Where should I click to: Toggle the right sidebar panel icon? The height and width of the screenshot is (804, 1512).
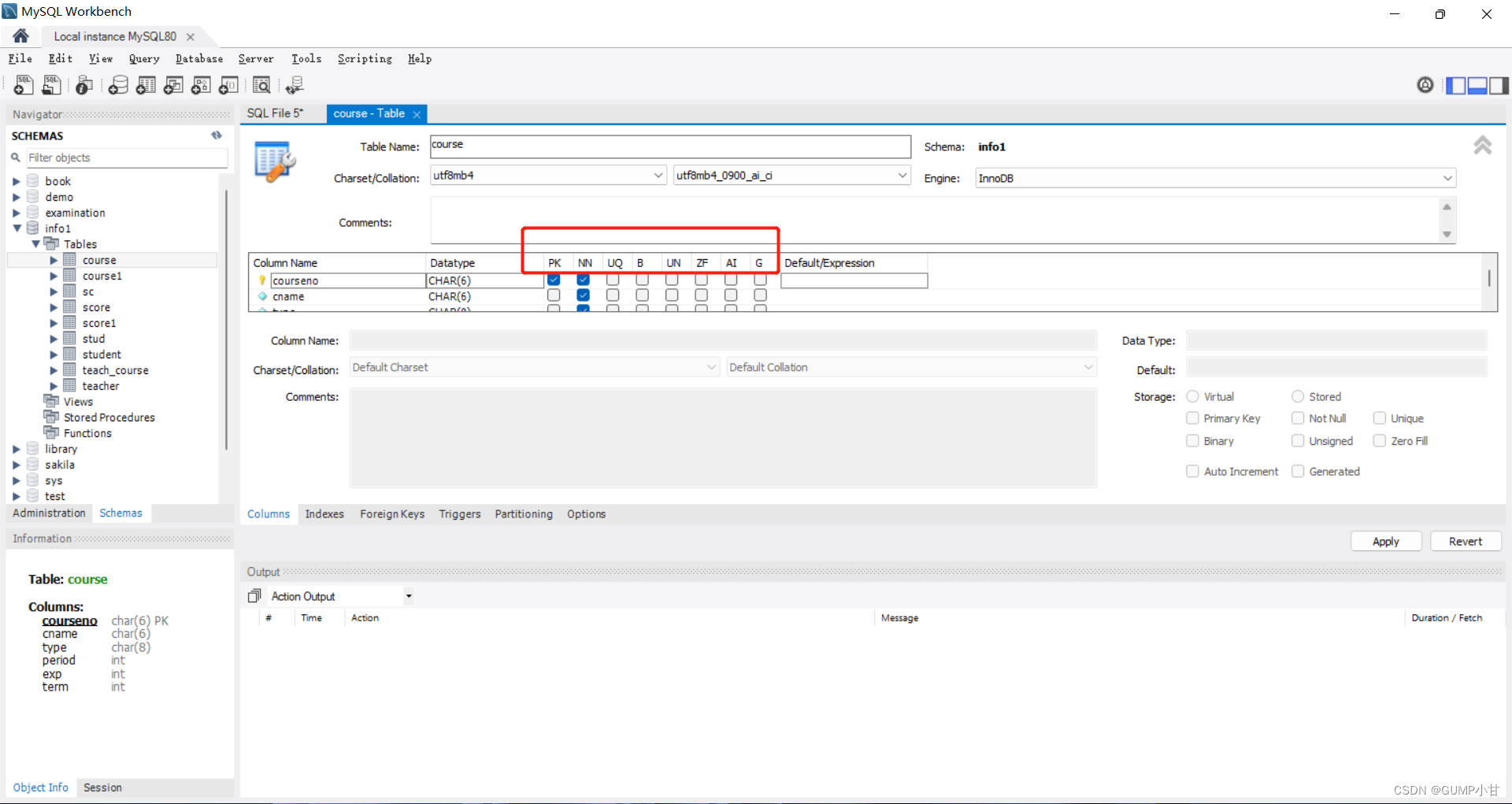click(x=1499, y=85)
